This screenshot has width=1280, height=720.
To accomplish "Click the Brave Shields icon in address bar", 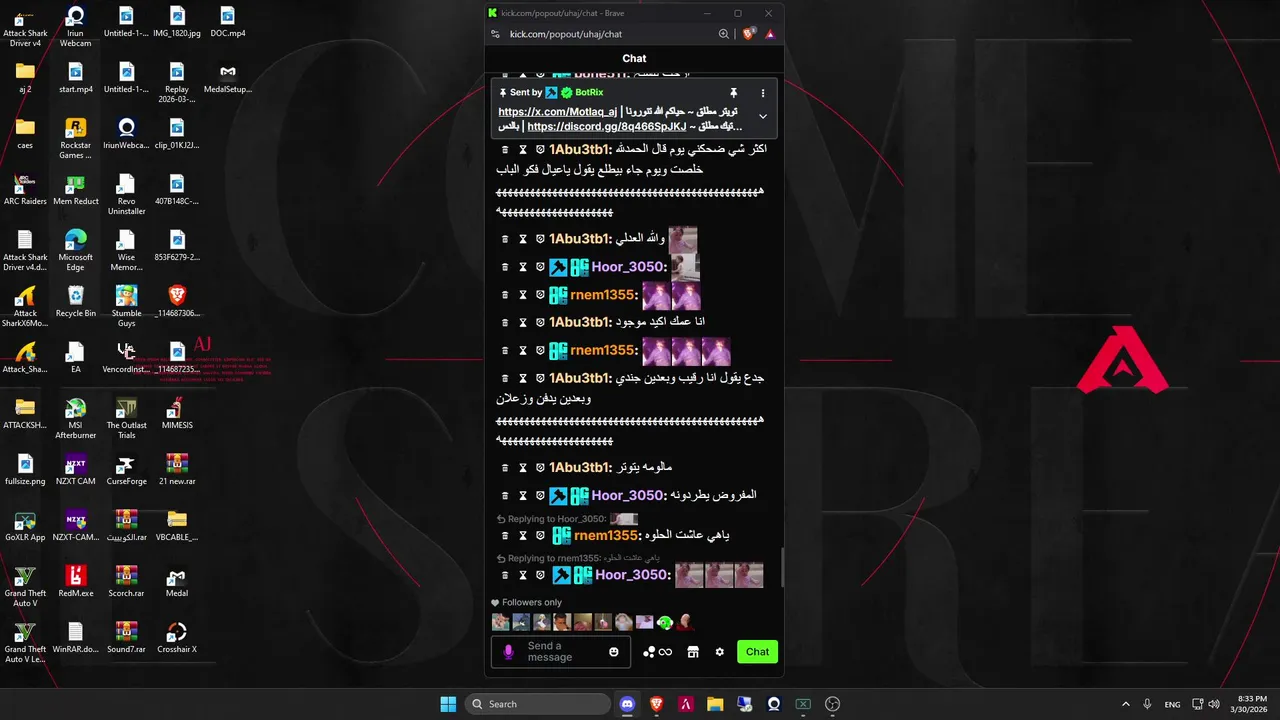I will coord(748,34).
